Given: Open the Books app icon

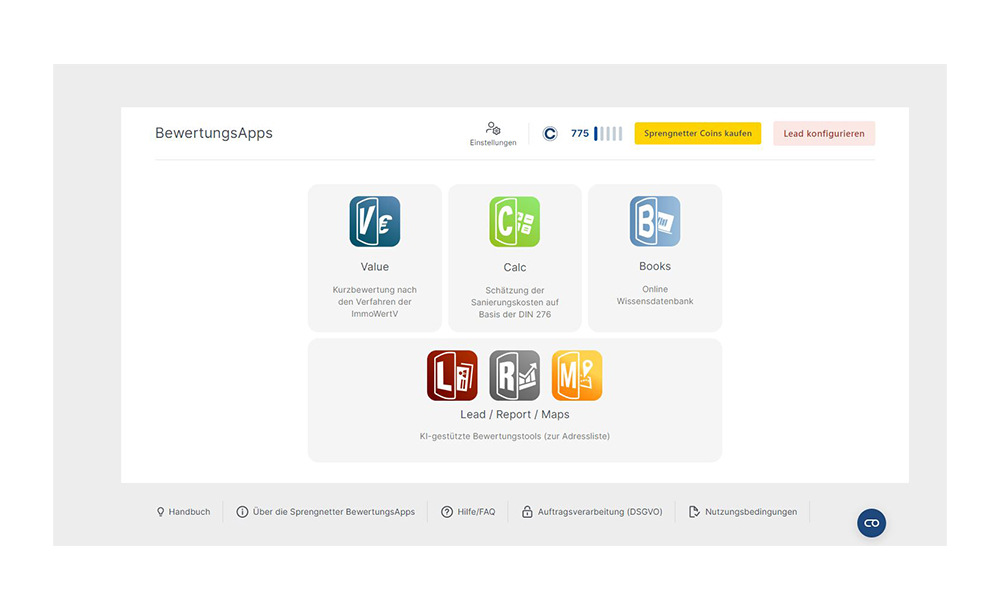Looking at the screenshot, I should [x=655, y=221].
